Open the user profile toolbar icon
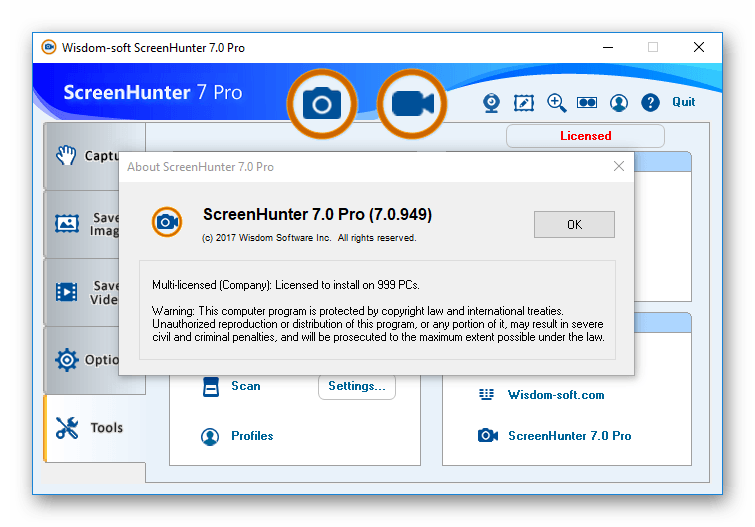This screenshot has height=527, width=755. click(x=619, y=103)
